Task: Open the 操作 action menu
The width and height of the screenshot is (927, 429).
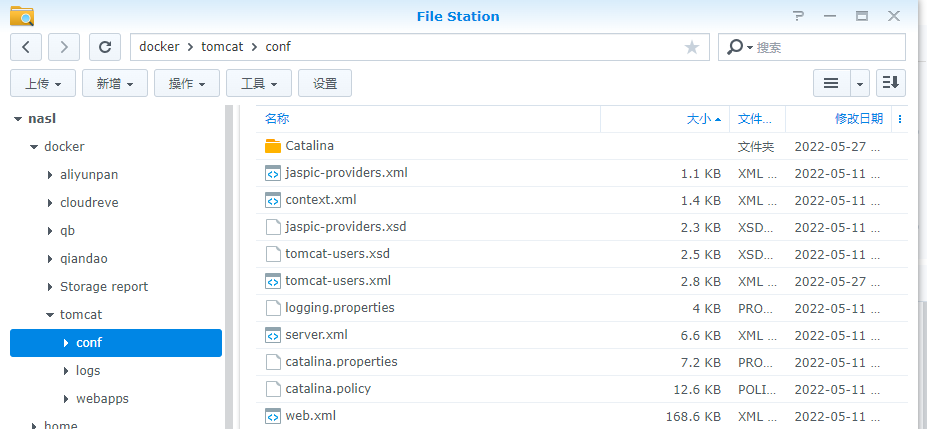Action: coord(187,84)
